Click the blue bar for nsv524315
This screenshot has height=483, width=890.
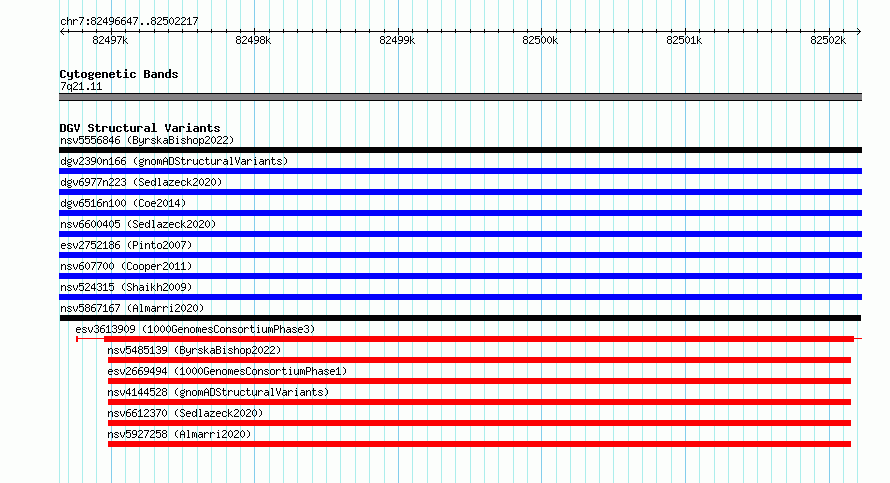pos(460,297)
